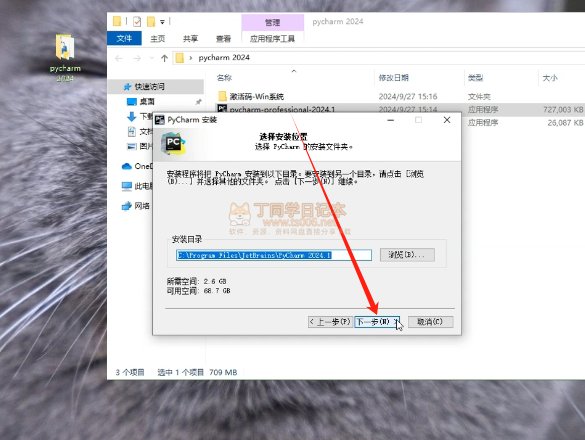Switch to 主页 ribbon tab
Screen dimensions: 585x440
point(157,39)
